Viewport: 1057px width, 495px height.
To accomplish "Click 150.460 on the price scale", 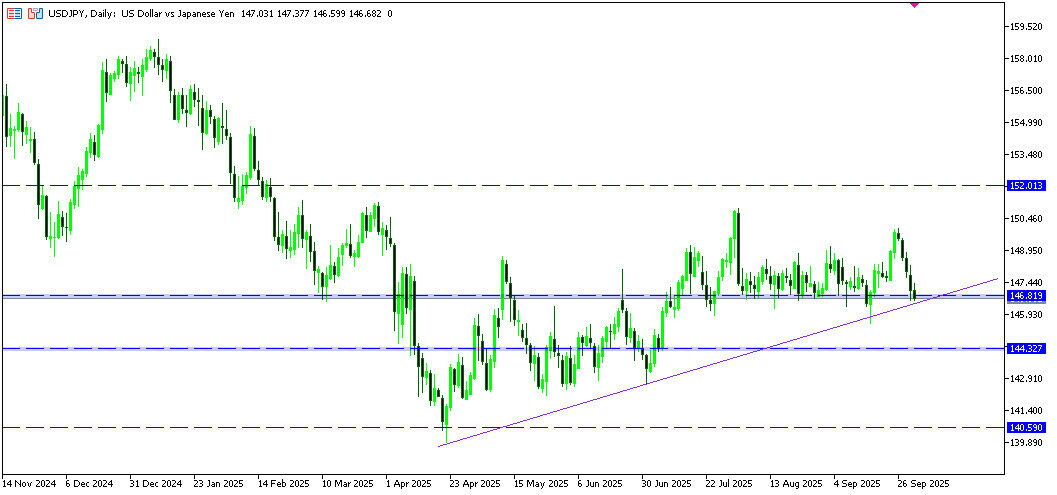I will click(x=1028, y=219).
